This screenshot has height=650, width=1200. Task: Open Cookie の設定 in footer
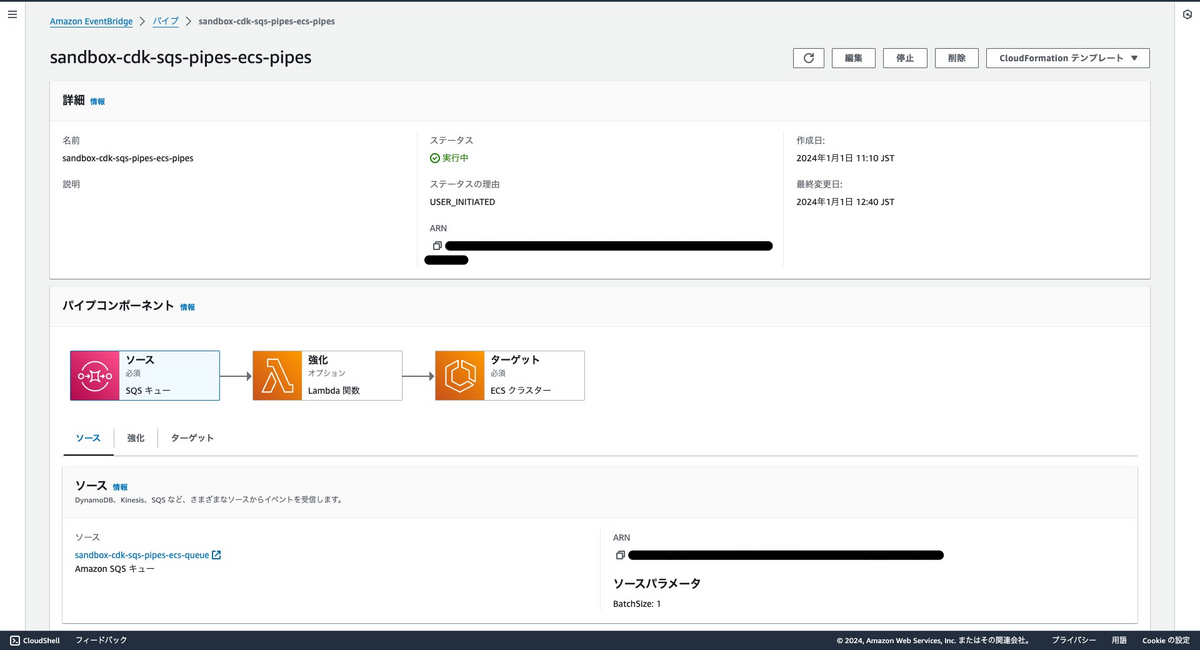[1166, 640]
